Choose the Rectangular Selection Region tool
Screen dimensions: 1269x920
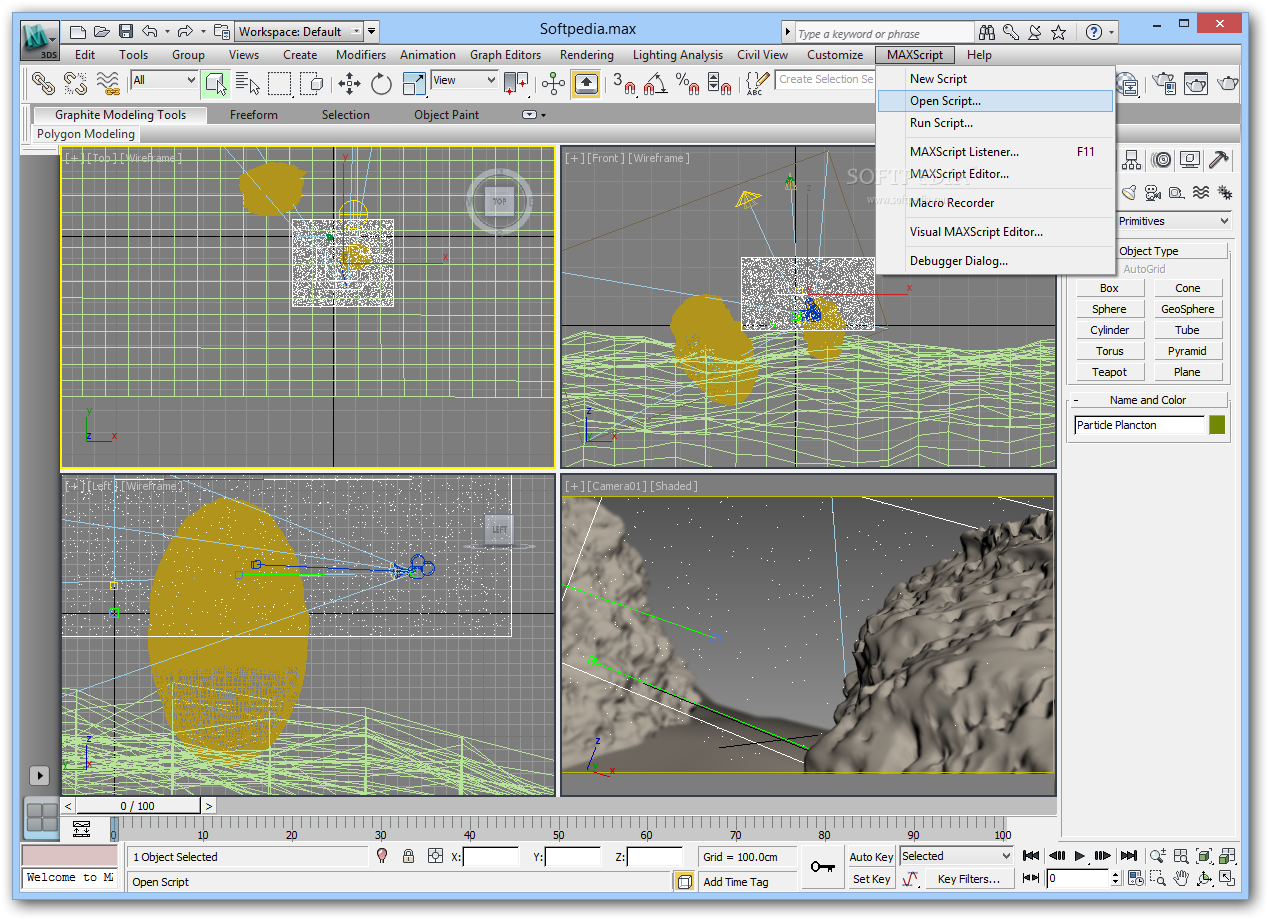click(279, 83)
